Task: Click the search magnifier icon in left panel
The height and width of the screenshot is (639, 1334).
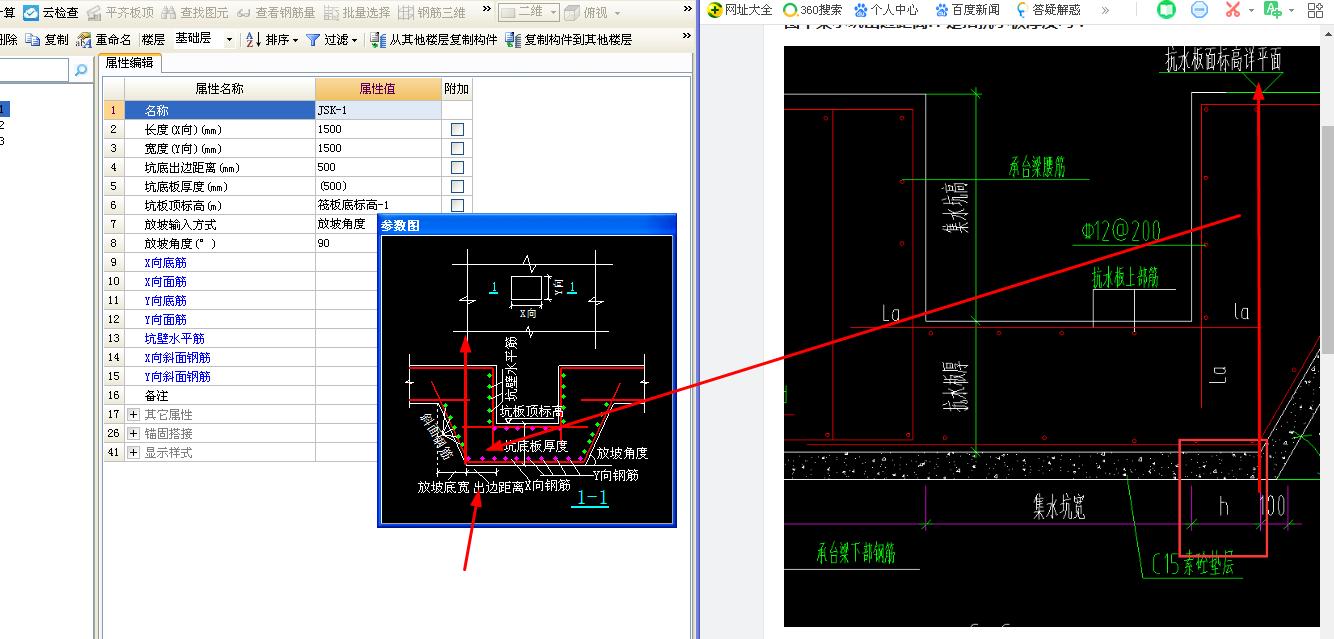Action: pos(81,71)
